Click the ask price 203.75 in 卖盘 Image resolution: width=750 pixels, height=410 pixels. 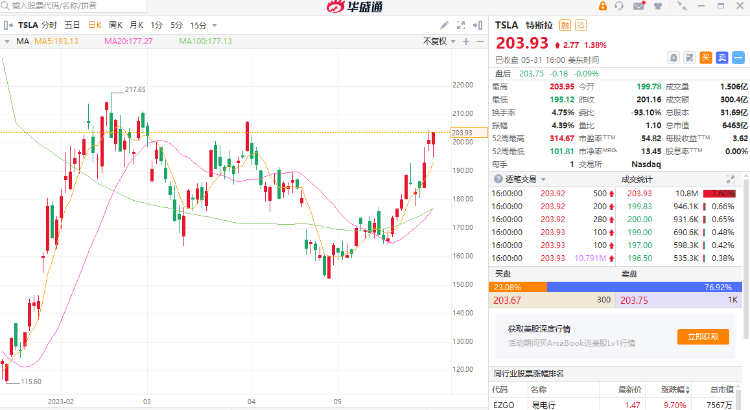tap(634, 300)
